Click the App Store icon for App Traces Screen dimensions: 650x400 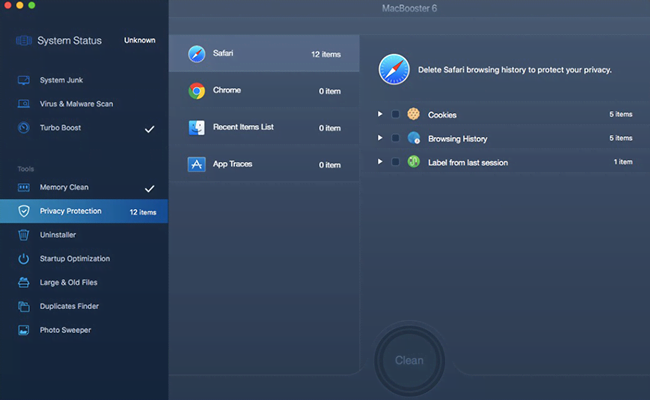(x=196, y=165)
